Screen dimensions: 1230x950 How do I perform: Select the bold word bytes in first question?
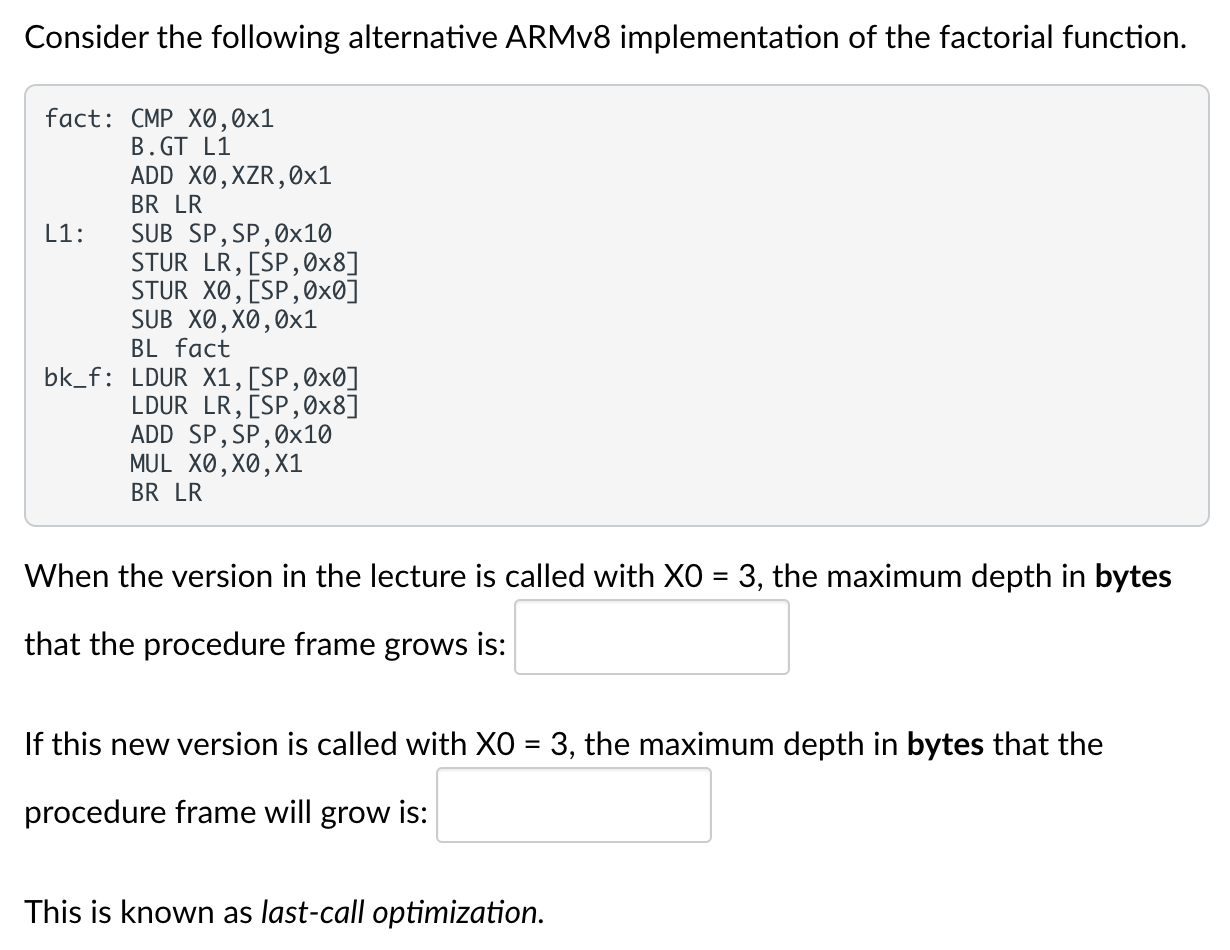pos(1133,576)
